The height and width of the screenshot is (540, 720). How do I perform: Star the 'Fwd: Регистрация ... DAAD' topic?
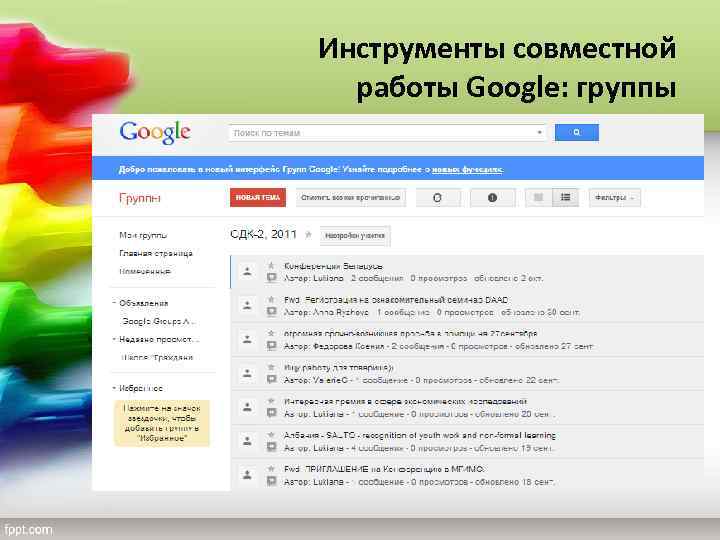click(x=271, y=299)
